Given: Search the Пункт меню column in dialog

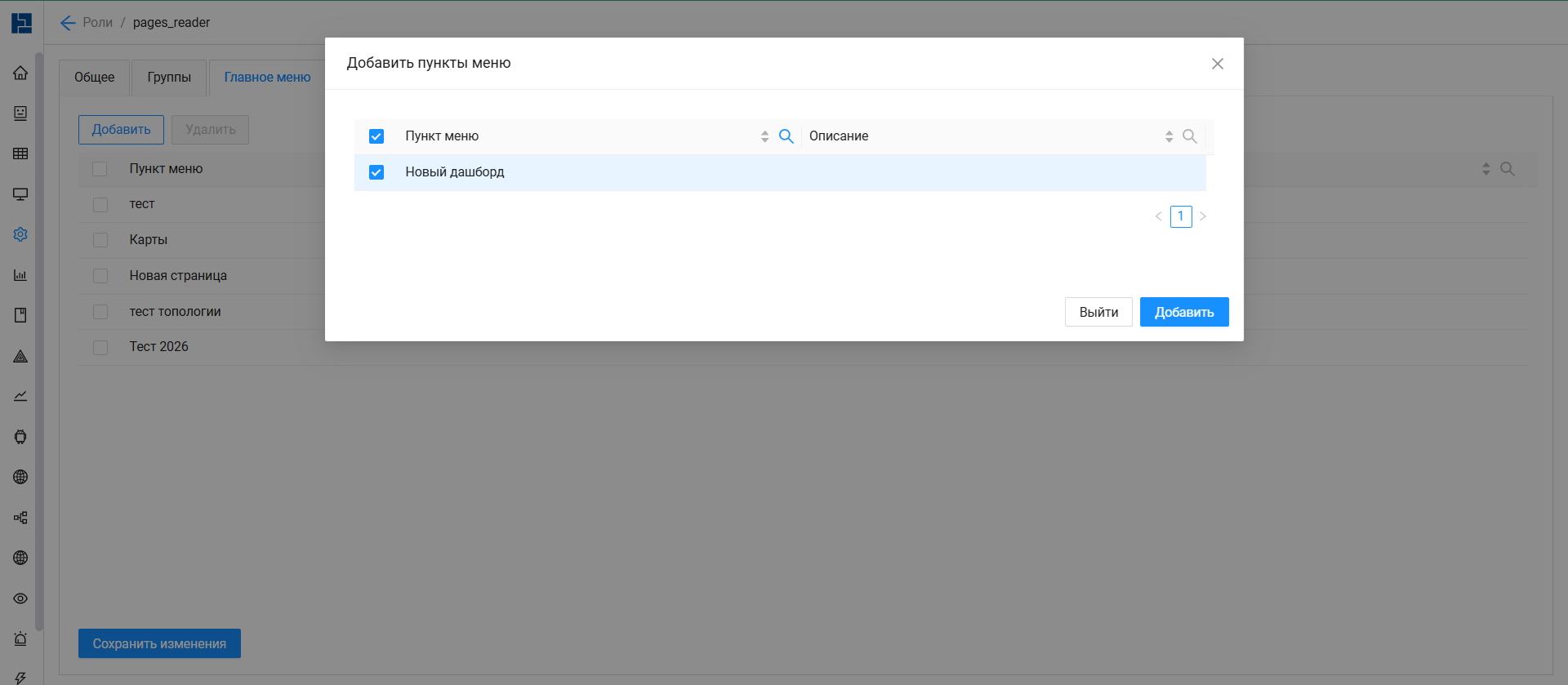Looking at the screenshot, I should coord(786,136).
